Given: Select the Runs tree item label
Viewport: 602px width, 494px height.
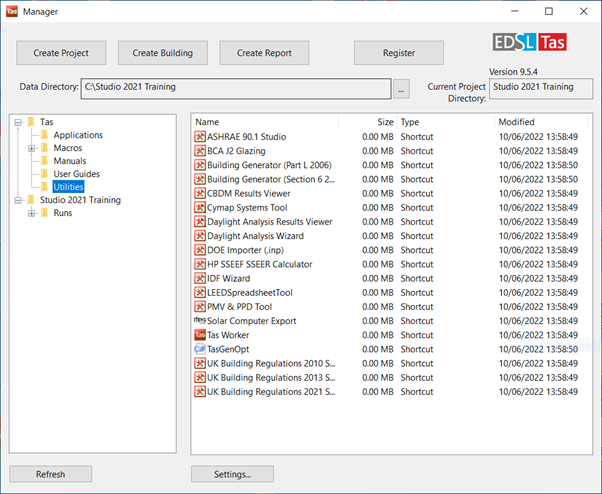Looking at the screenshot, I should coord(63,213).
